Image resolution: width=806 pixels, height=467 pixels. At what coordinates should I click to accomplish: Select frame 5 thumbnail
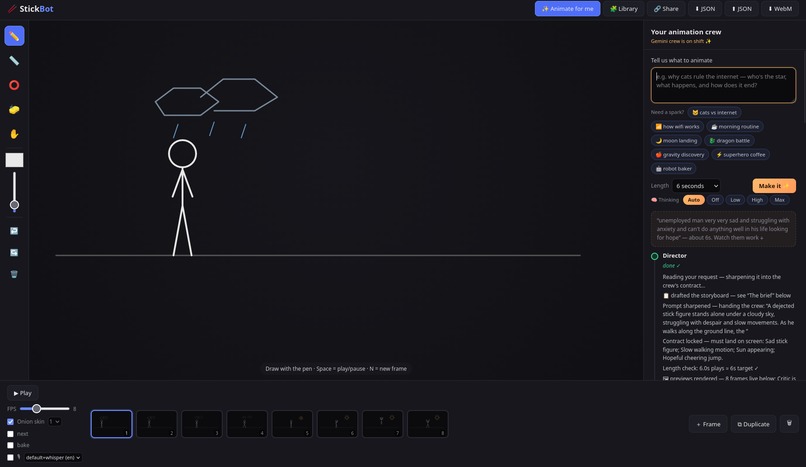tap(292, 424)
